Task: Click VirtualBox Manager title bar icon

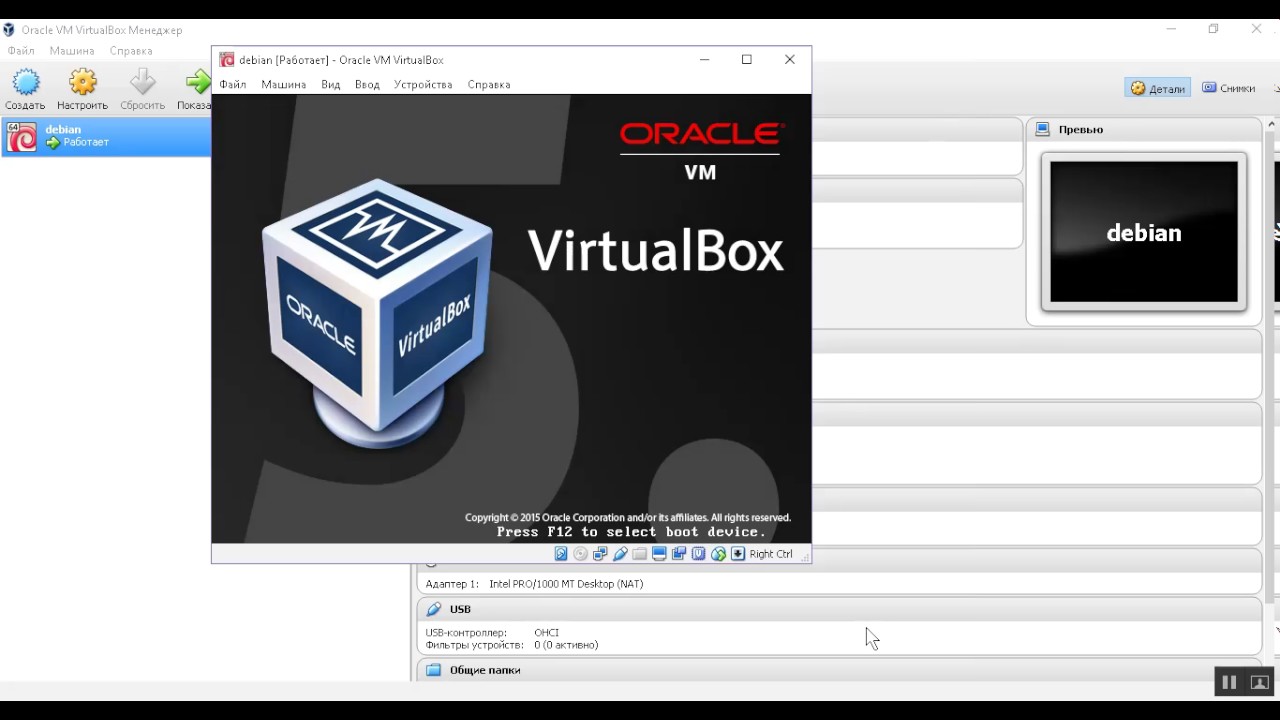Action: pyautogui.click(x=9, y=30)
